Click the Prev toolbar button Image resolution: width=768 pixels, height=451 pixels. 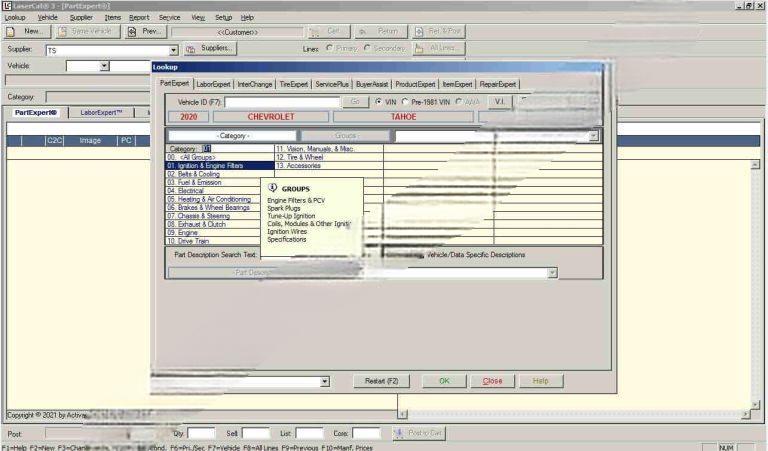[x=146, y=31]
